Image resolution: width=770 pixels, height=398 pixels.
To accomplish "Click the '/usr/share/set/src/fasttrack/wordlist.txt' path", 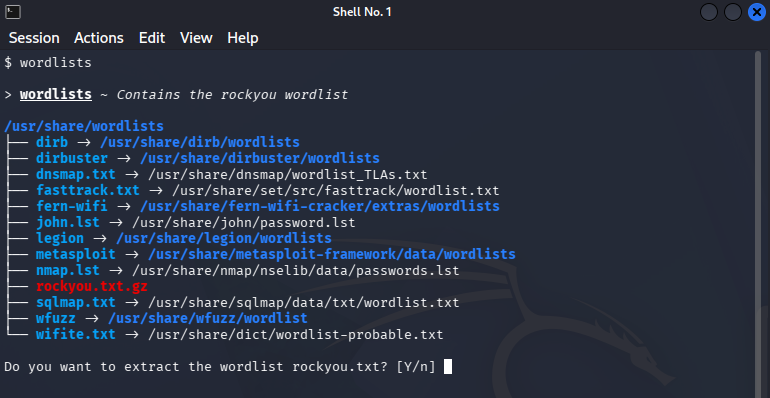I will (x=335, y=190).
